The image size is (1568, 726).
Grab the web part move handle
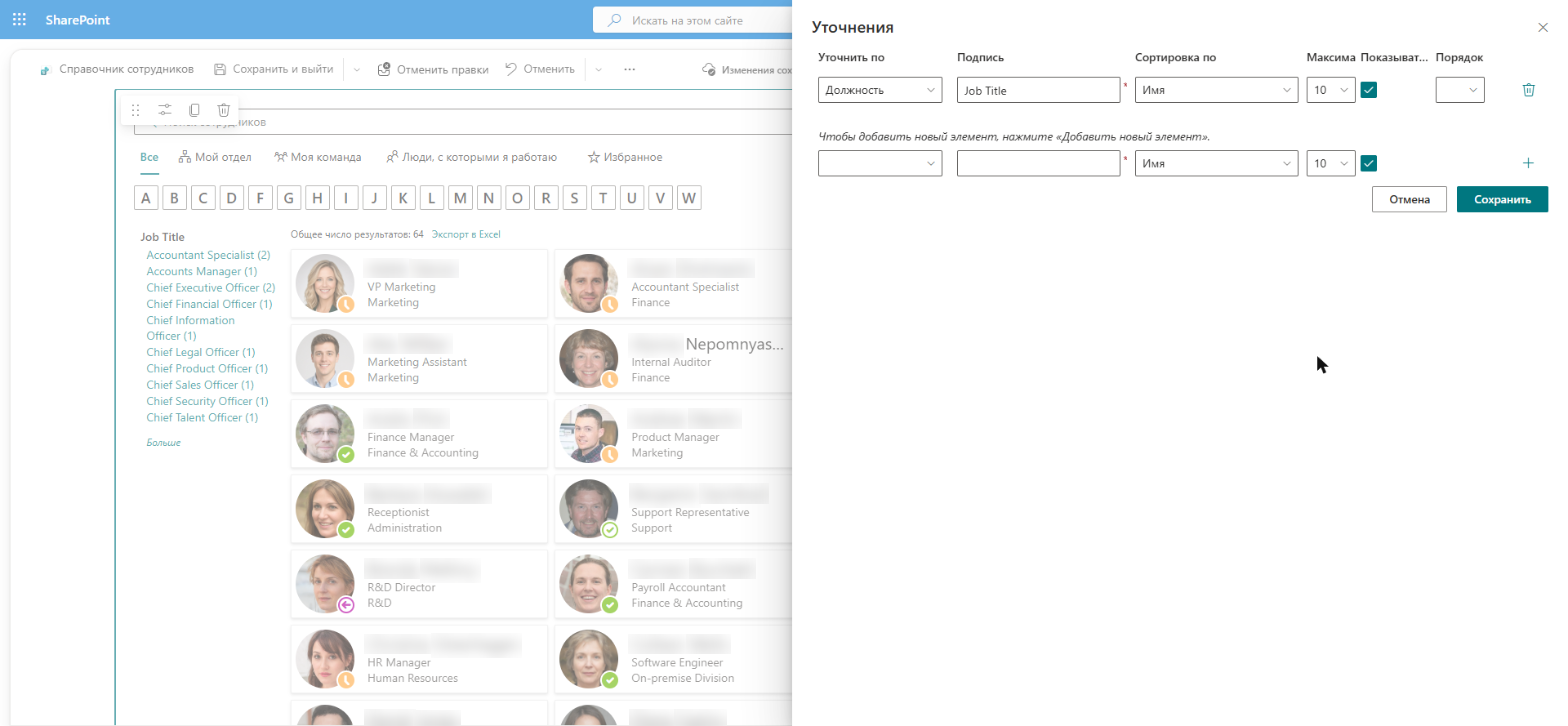pos(136,110)
